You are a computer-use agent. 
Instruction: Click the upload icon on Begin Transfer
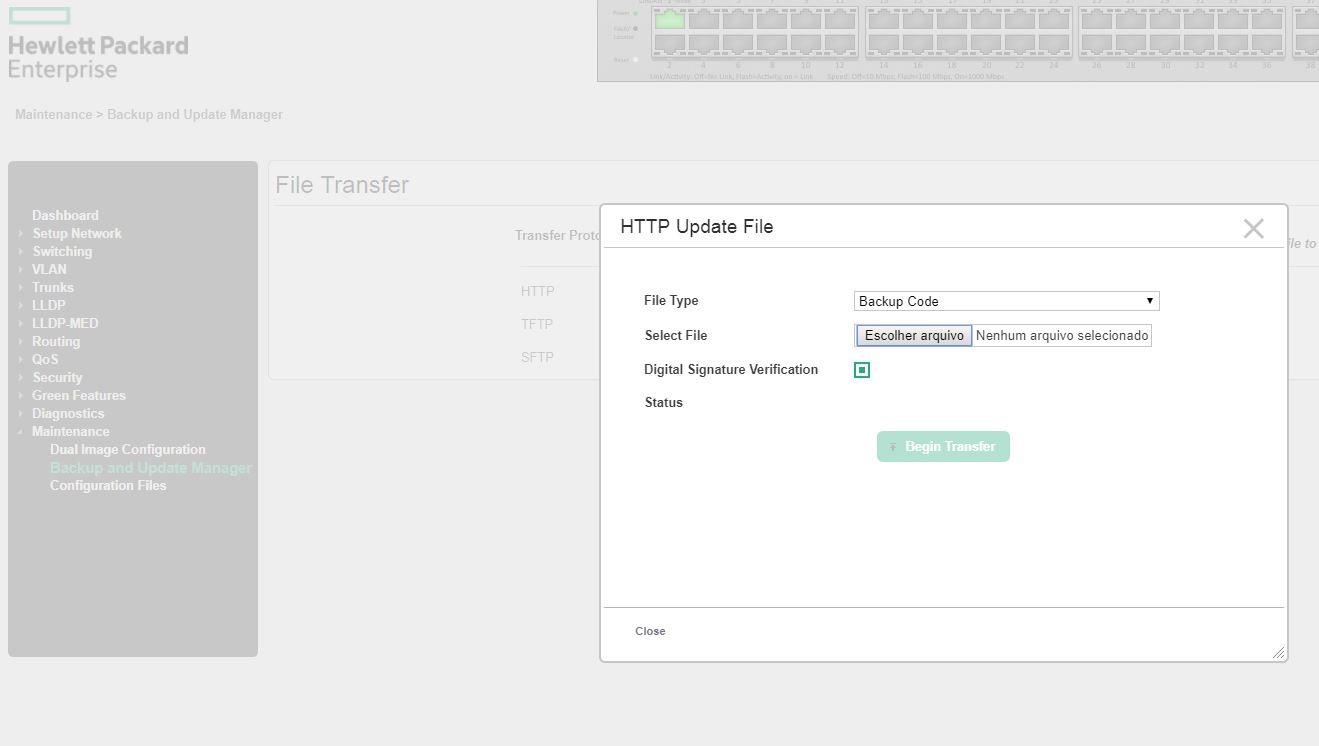893,447
